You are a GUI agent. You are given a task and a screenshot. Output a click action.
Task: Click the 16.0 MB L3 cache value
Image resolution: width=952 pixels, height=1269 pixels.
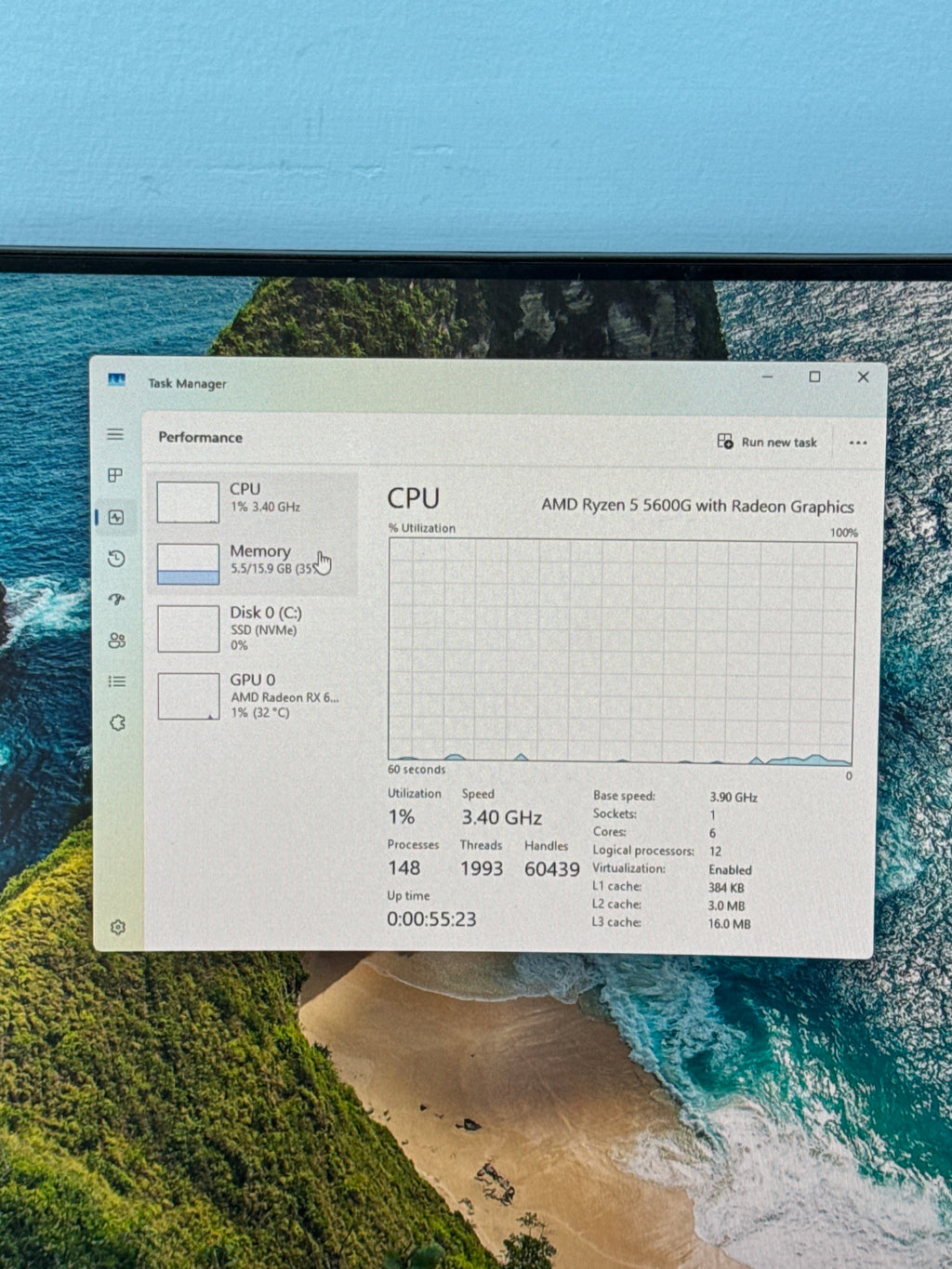[x=729, y=923]
